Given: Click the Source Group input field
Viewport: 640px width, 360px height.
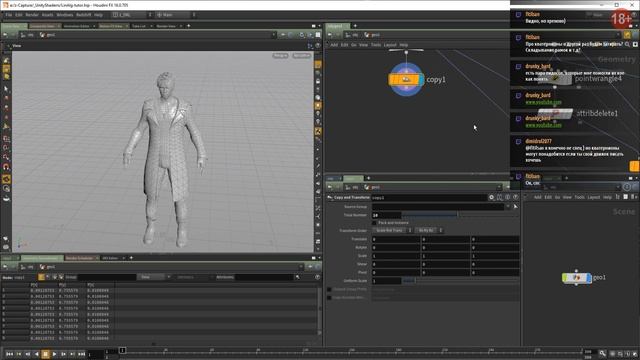Looking at the screenshot, I should click(x=438, y=207).
